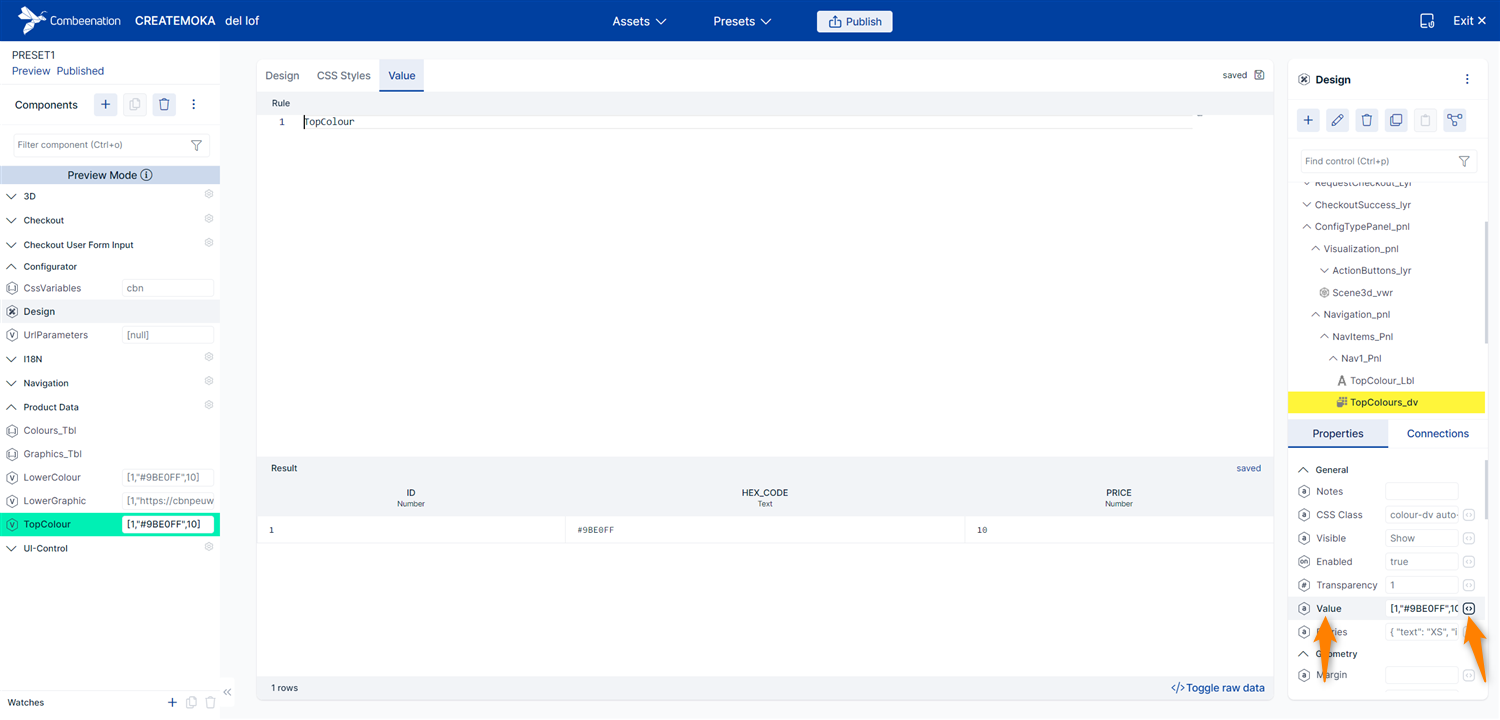Click the filter funnel in the Find control box

(x=1464, y=161)
